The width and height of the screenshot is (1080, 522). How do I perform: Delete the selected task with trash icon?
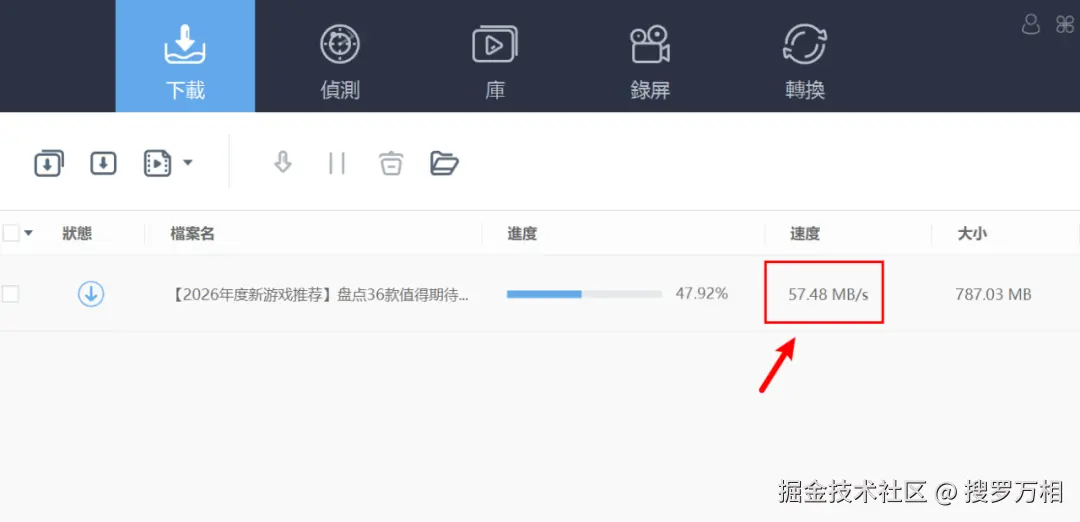point(391,163)
